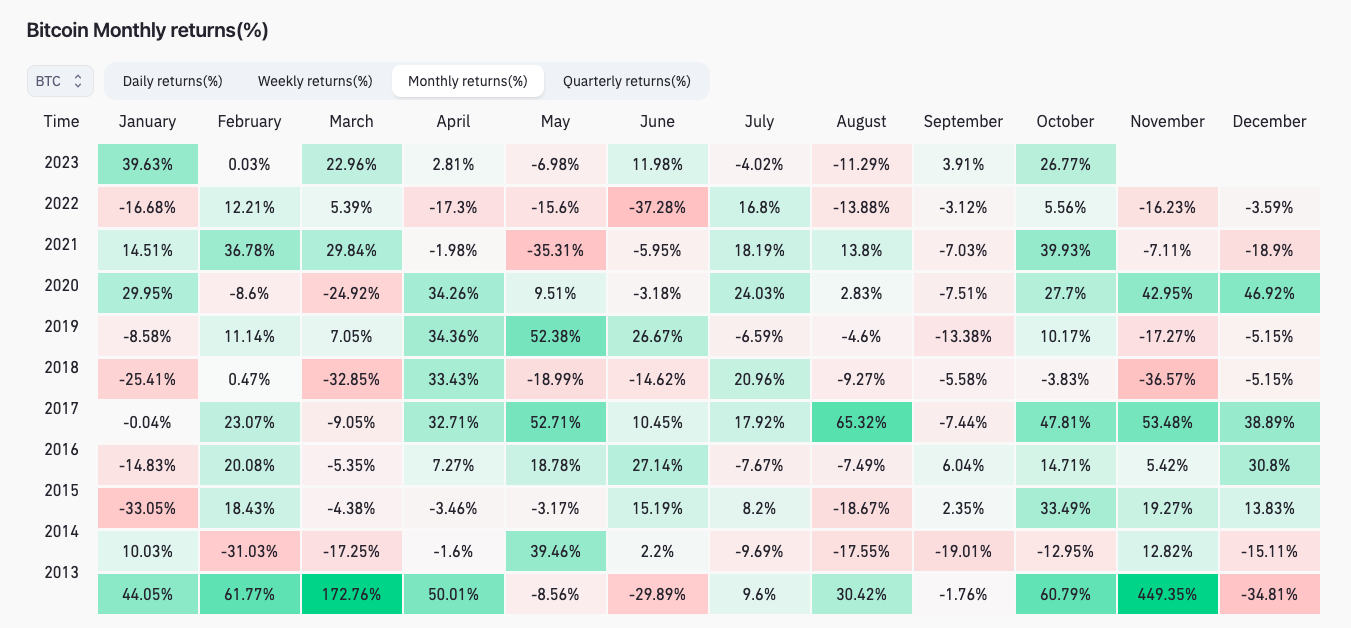Image resolution: width=1351 pixels, height=628 pixels.
Task: Select the 65.32% August 2017 cell
Action: (861, 422)
